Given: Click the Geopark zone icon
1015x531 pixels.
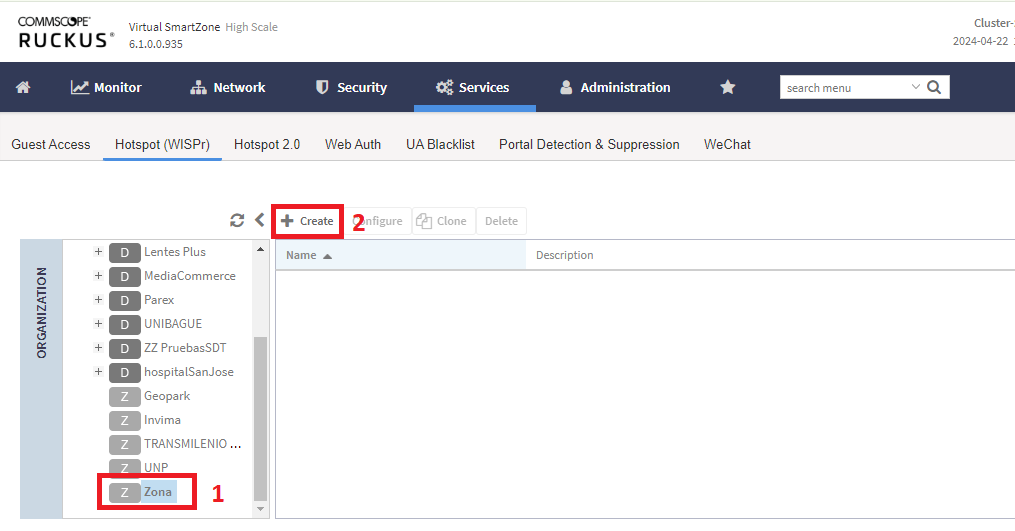Looking at the screenshot, I should click(124, 396).
